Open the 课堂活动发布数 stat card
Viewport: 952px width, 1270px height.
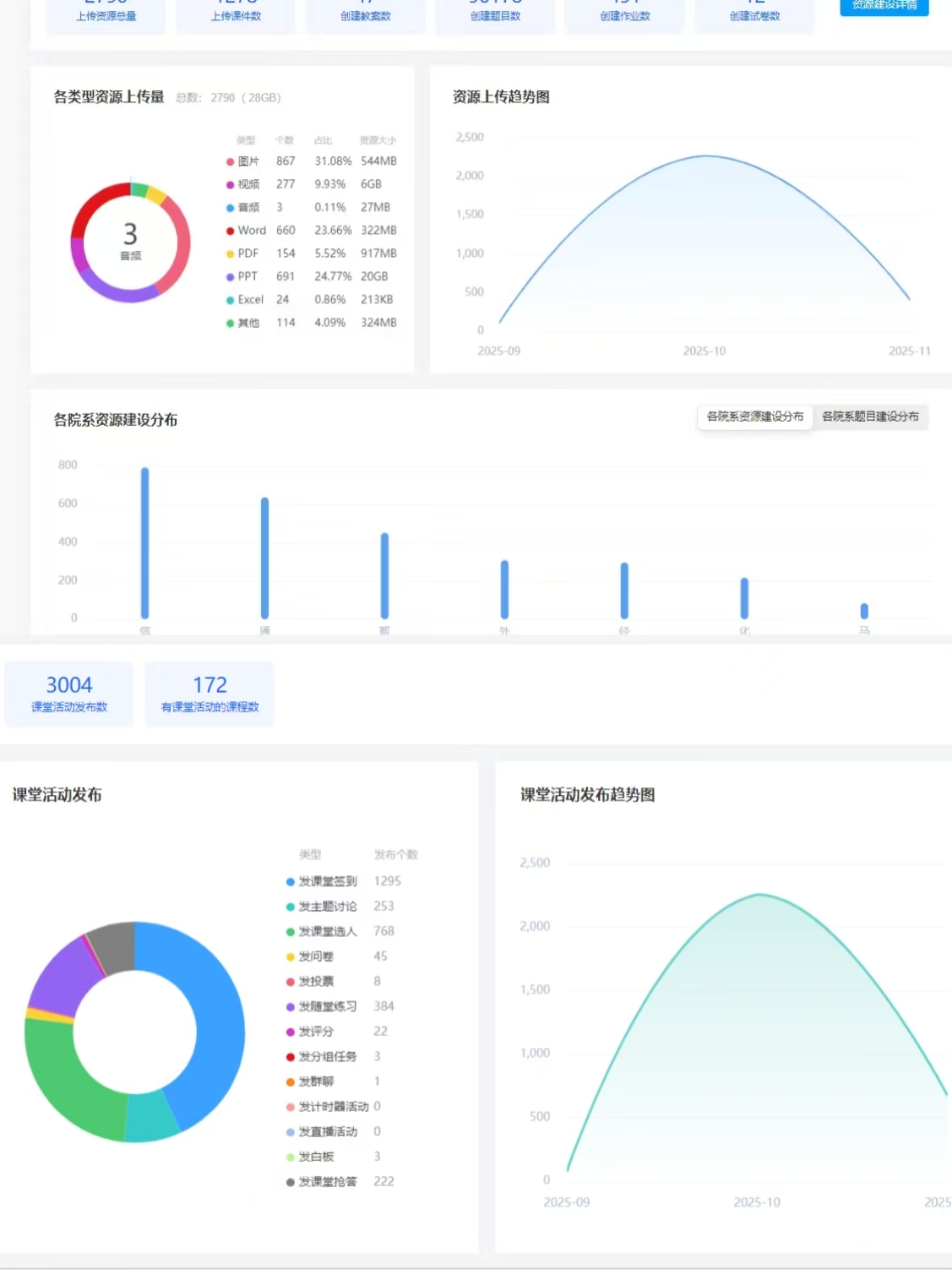69,694
